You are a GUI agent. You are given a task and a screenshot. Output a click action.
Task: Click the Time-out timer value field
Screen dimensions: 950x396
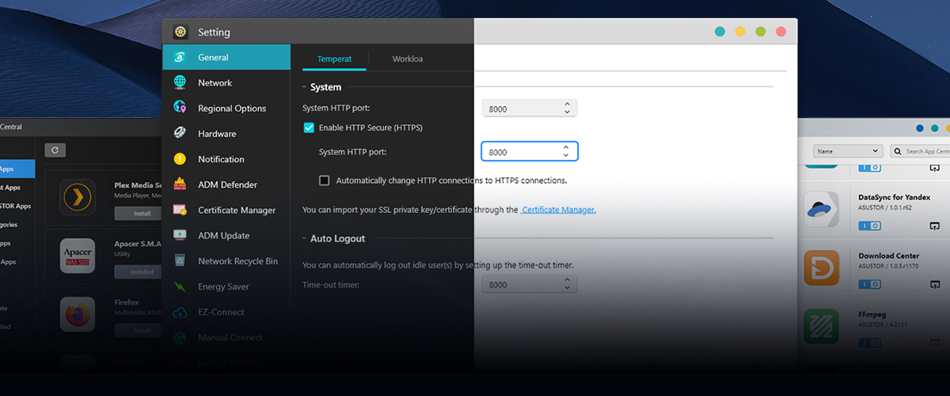click(x=530, y=285)
